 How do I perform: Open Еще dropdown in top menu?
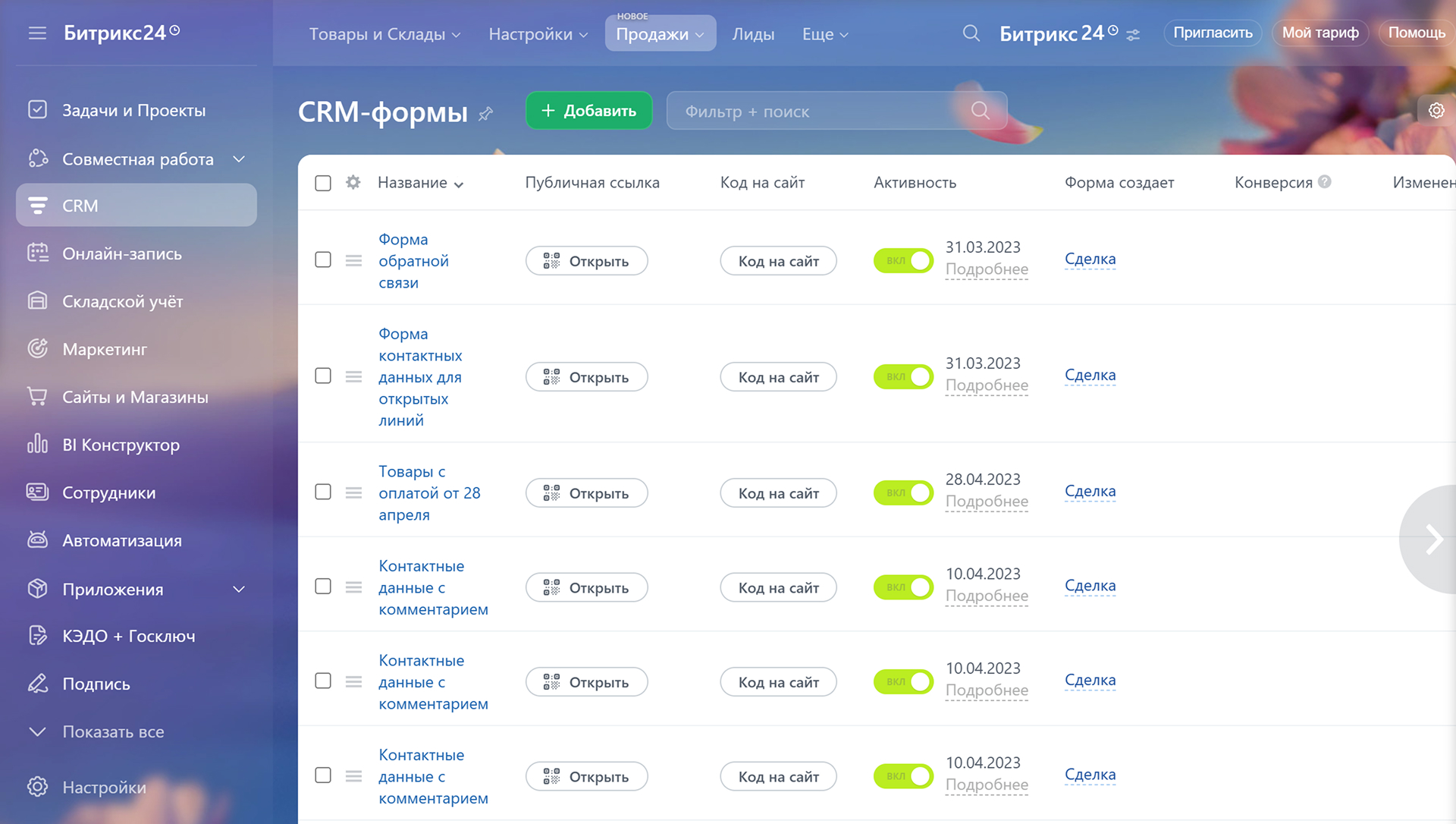pos(825,34)
